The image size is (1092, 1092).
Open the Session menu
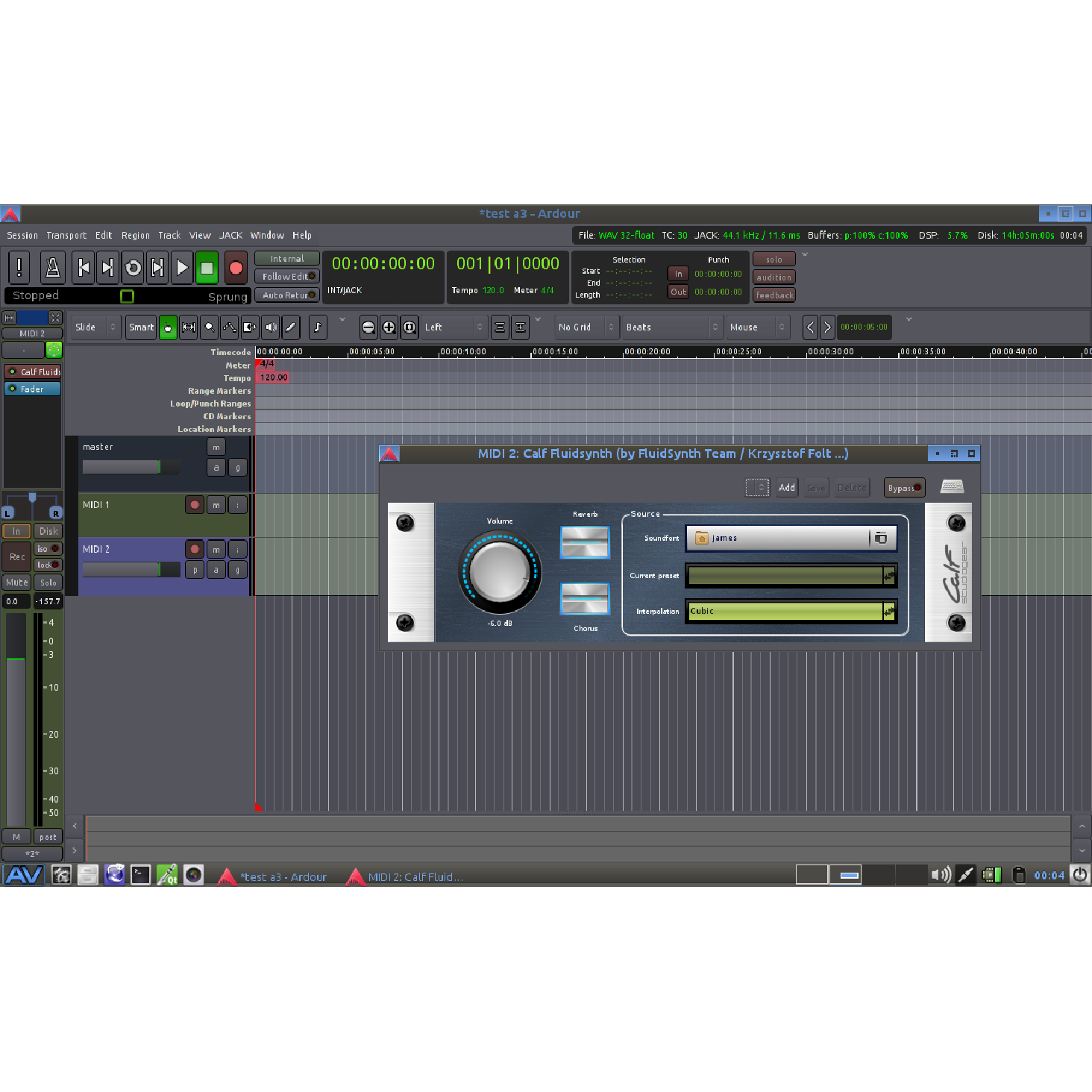point(22,235)
